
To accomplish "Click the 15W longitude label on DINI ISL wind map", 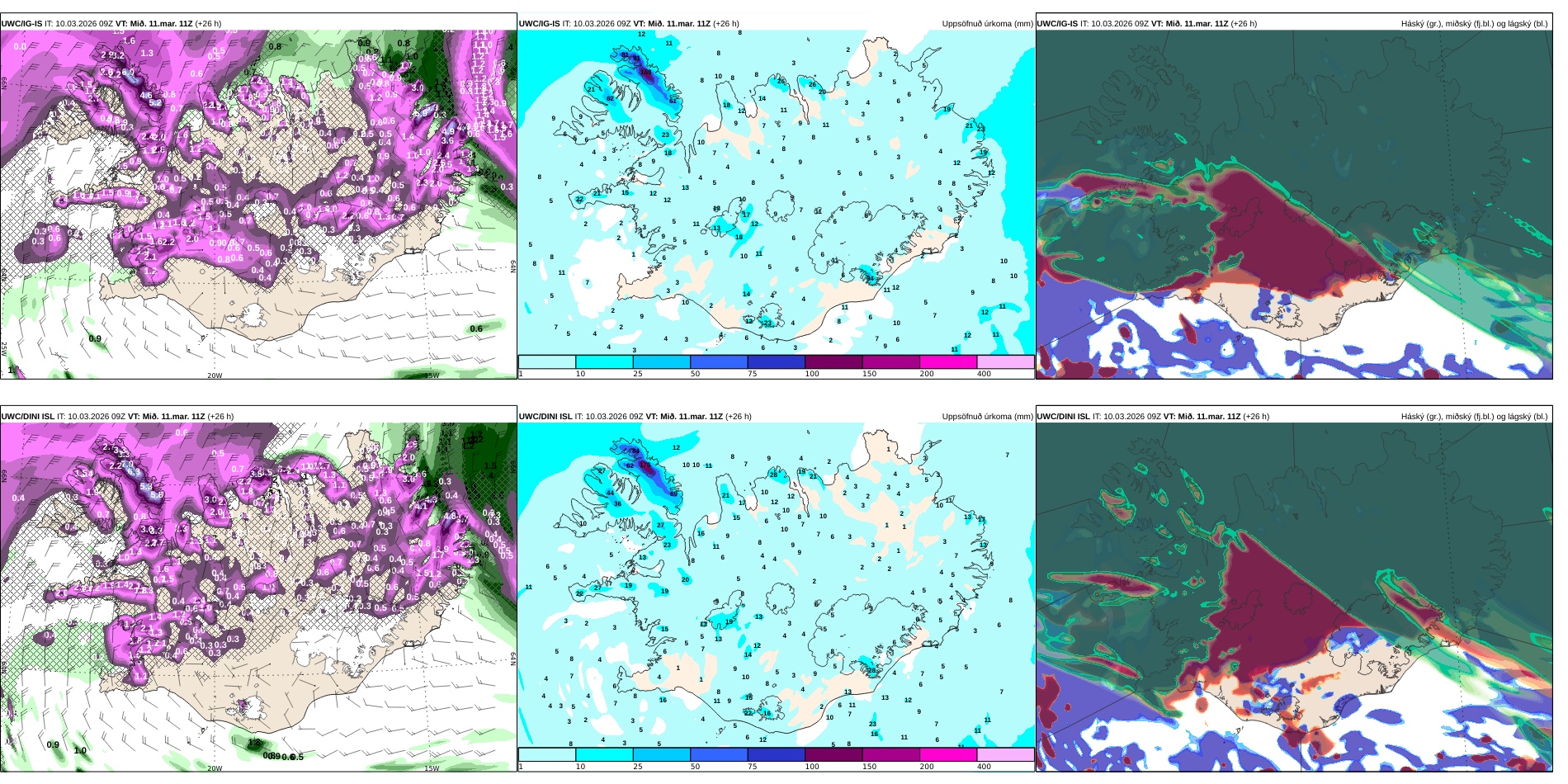I will point(432,768).
